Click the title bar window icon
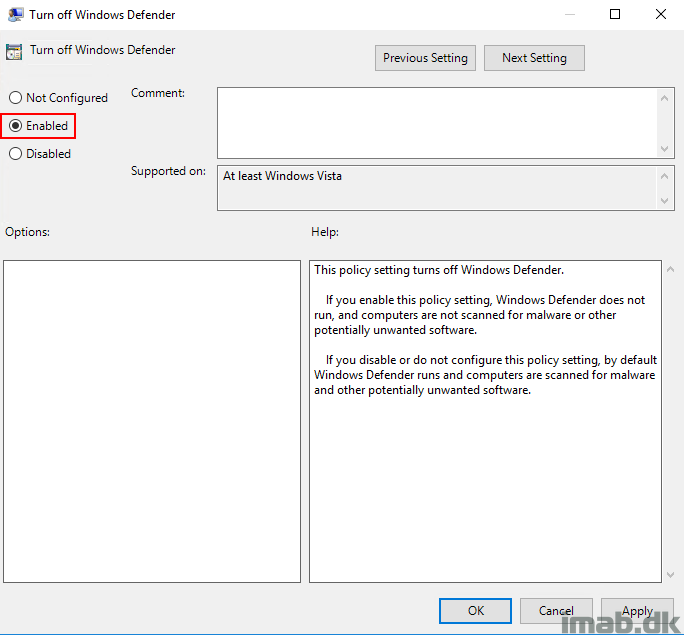This screenshot has height=635, width=684. (x=16, y=15)
